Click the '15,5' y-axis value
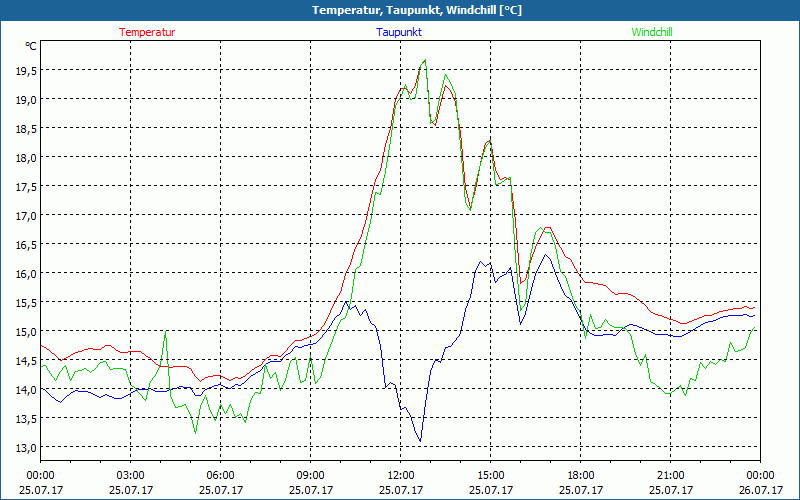The height and width of the screenshot is (500, 800). pos(26,303)
